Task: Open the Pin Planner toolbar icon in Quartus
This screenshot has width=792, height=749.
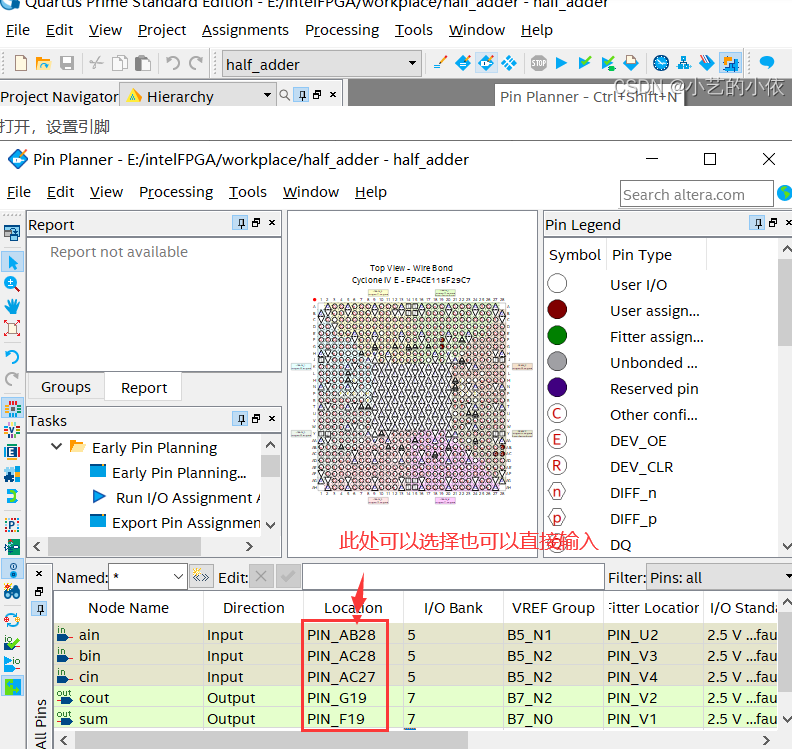Action: point(485,63)
